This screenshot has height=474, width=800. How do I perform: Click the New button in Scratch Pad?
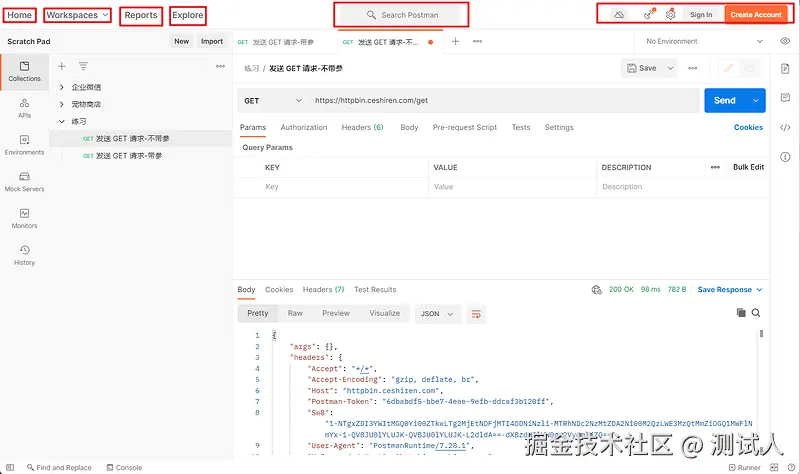pyautogui.click(x=182, y=41)
